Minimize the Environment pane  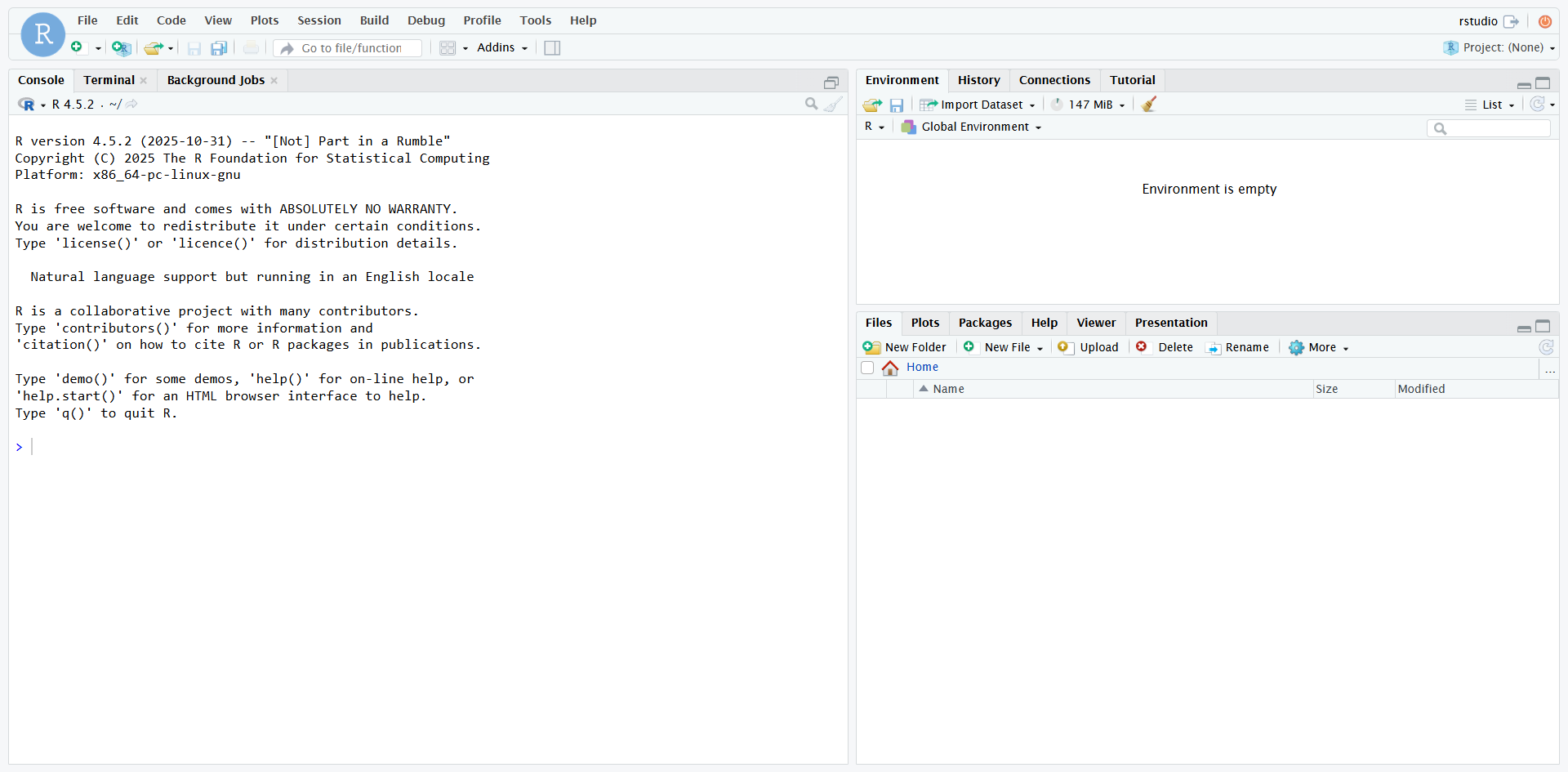tap(1524, 84)
